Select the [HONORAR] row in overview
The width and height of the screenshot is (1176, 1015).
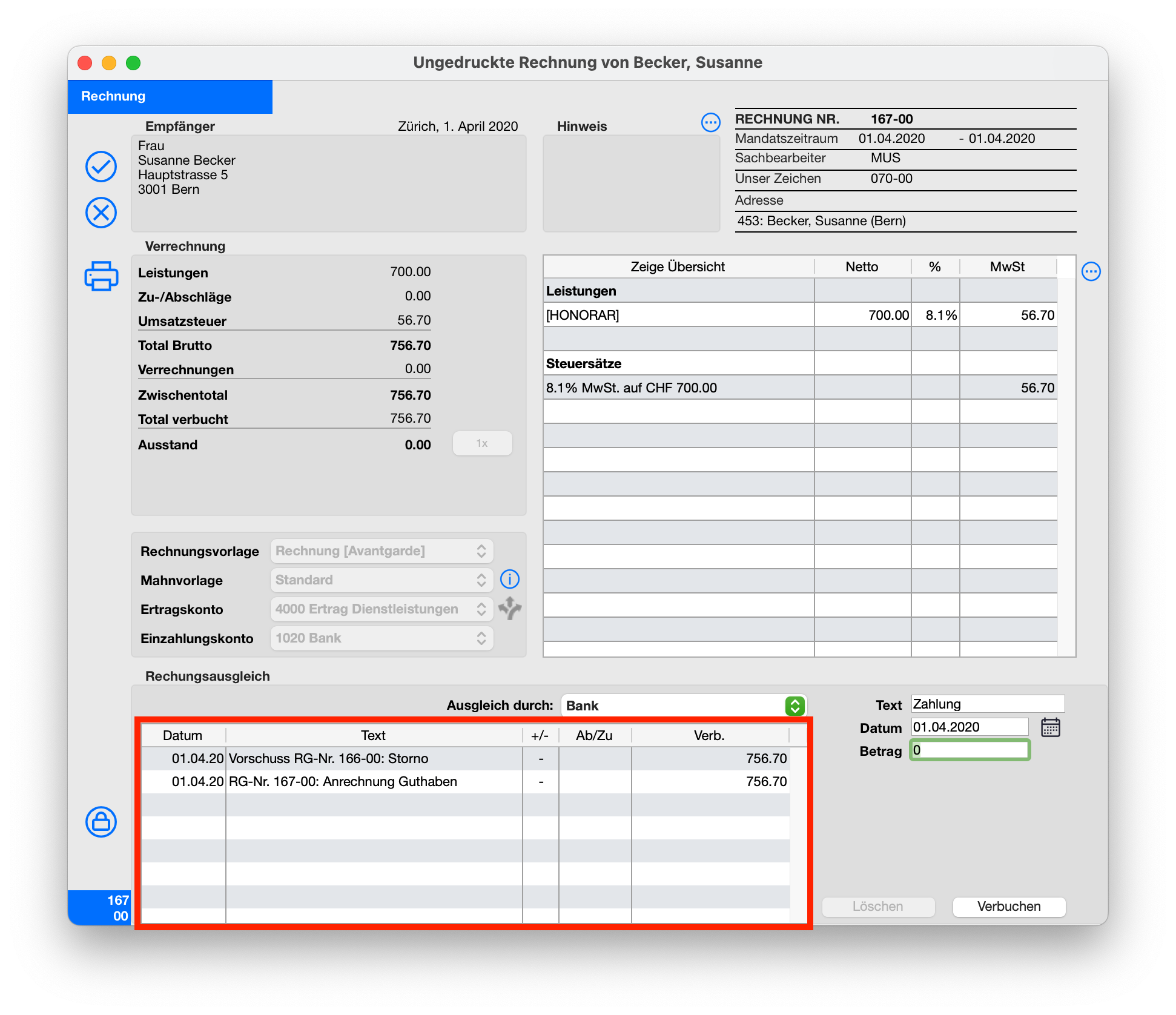coord(800,315)
